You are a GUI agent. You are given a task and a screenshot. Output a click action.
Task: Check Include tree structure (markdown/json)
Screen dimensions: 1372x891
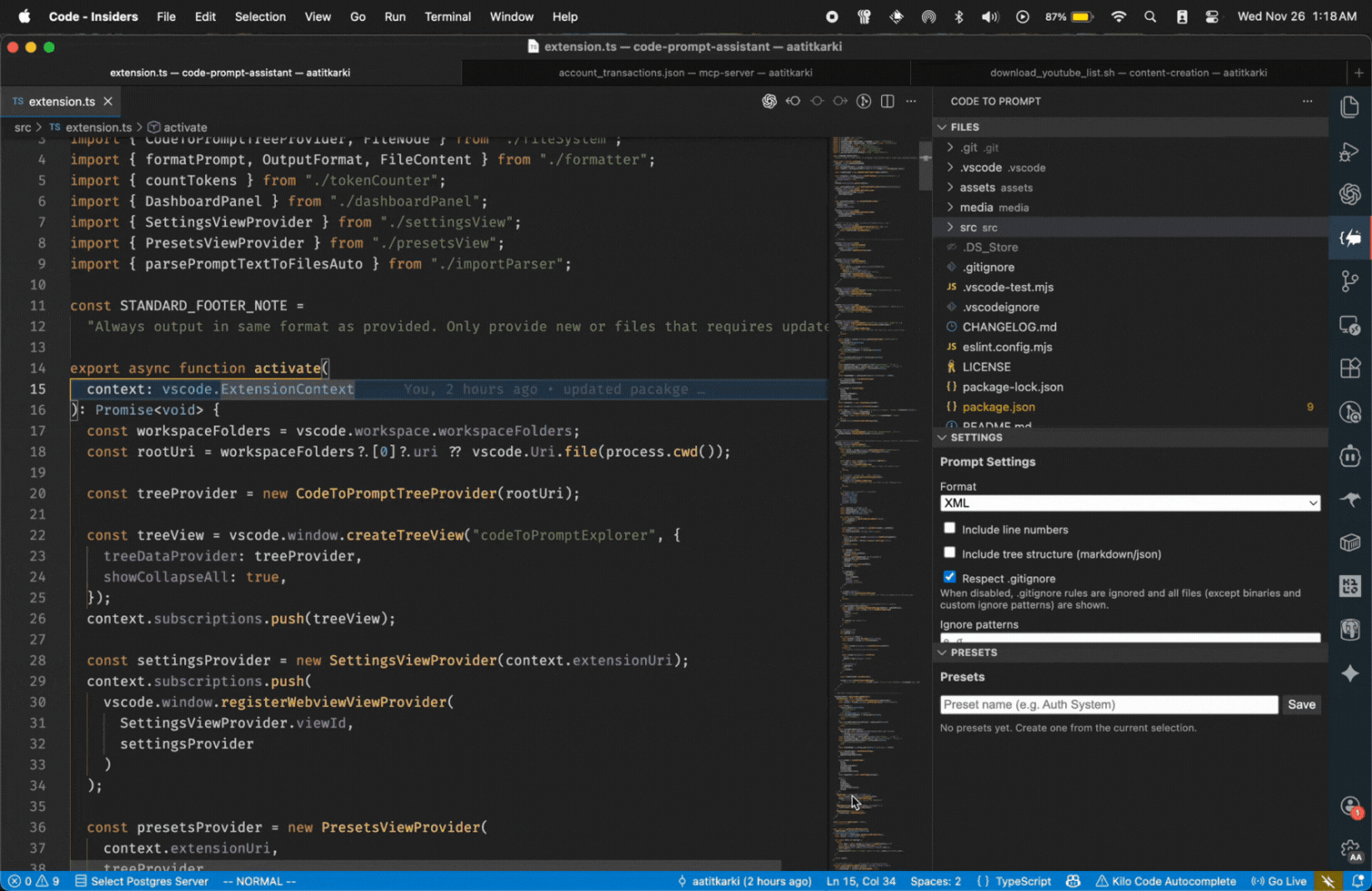click(x=949, y=552)
